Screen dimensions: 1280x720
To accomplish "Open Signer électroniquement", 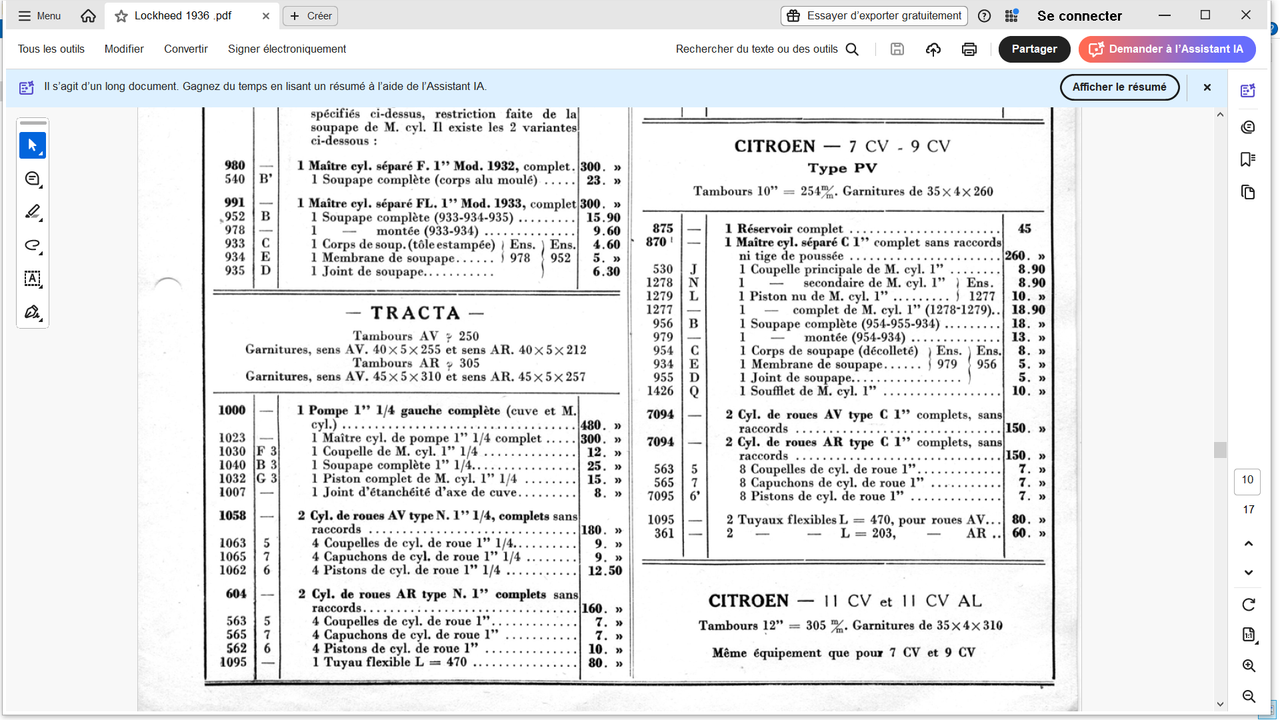I will [287, 49].
